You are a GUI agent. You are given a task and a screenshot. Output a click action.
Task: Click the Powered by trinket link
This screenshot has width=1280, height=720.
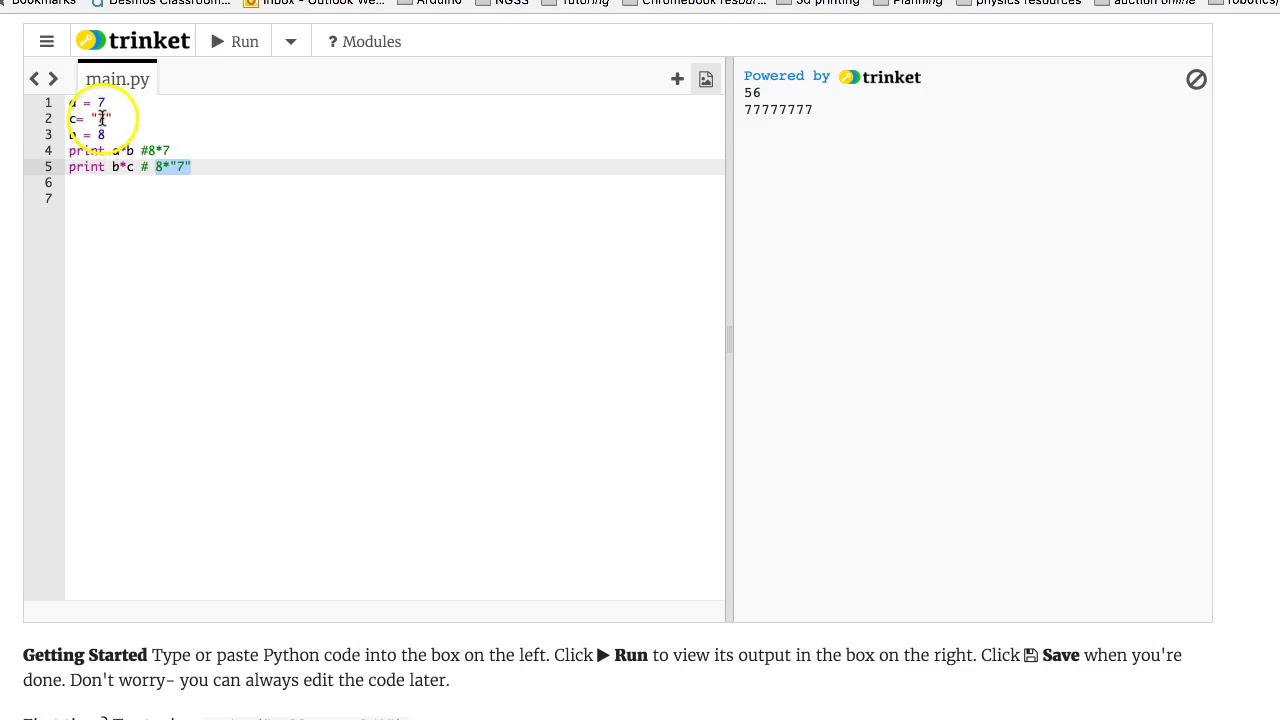pyautogui.click(x=787, y=76)
